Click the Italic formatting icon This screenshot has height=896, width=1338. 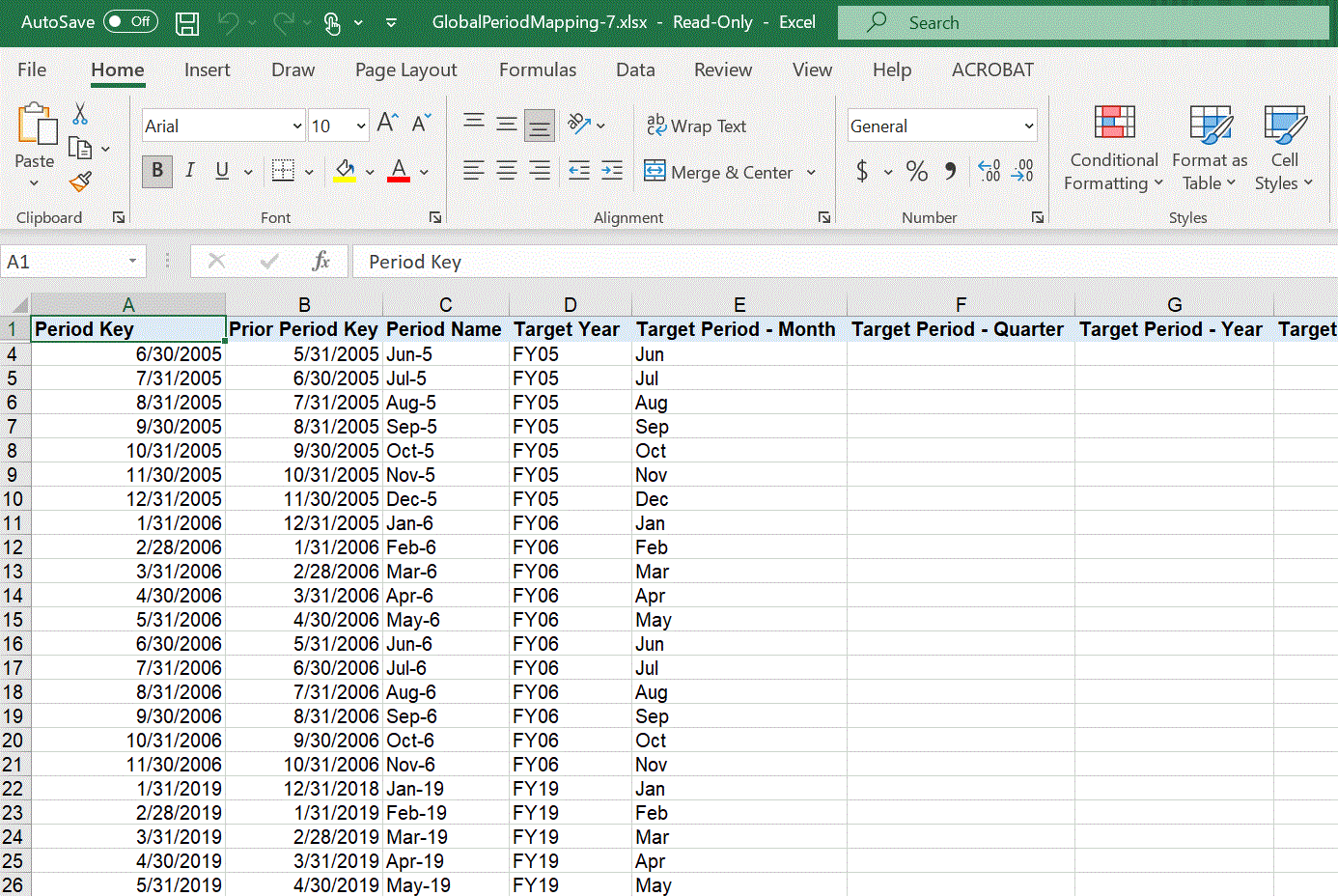click(189, 170)
